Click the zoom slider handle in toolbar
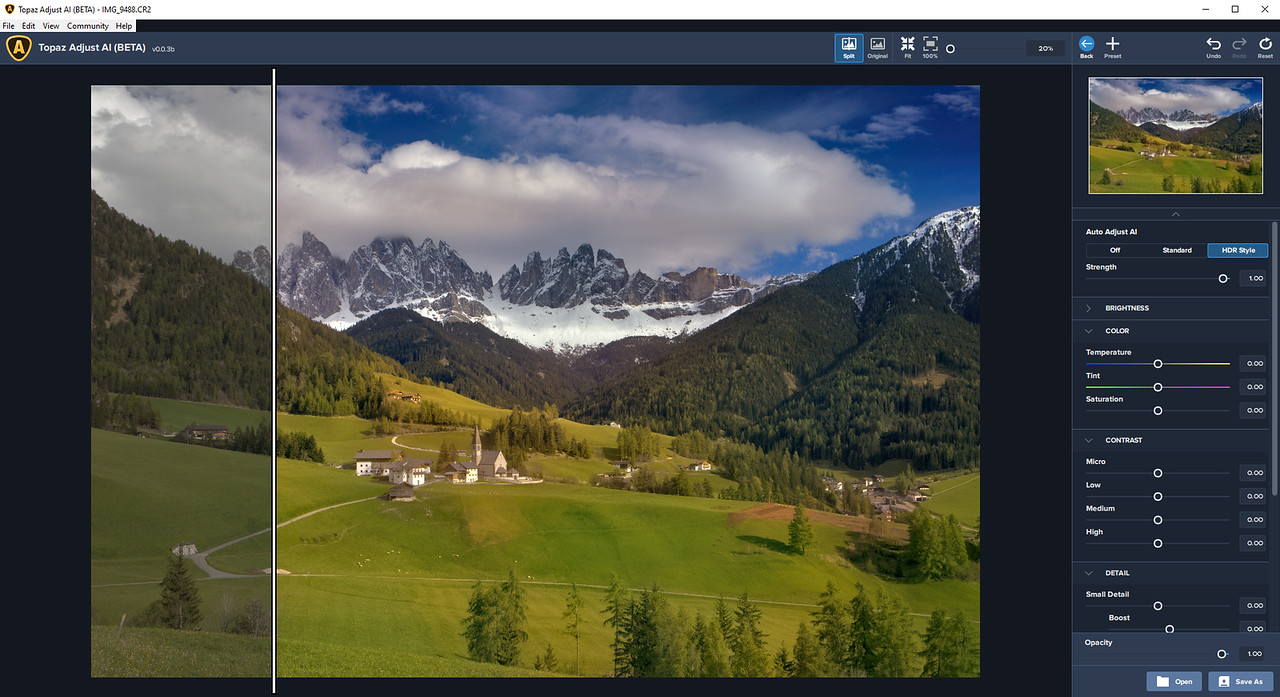This screenshot has width=1280, height=697. coord(950,48)
